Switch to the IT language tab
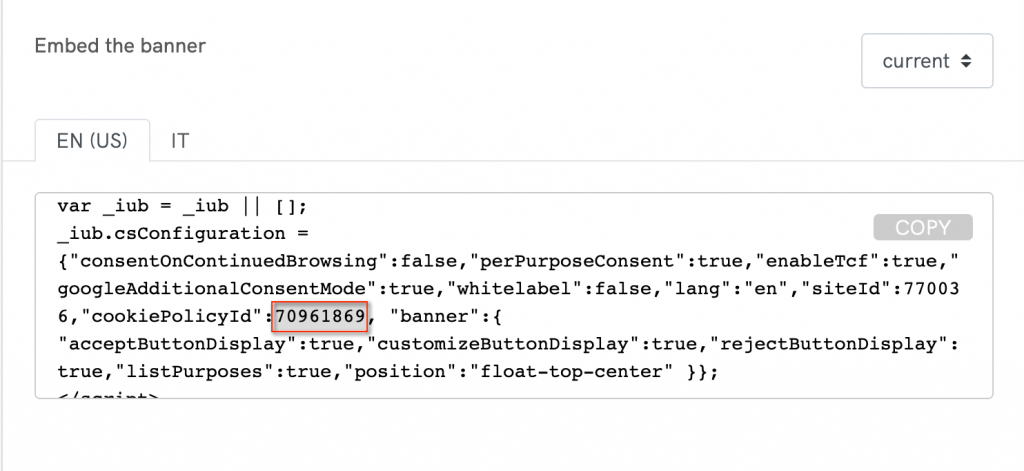The height and width of the screenshot is (471, 1024). point(180,140)
